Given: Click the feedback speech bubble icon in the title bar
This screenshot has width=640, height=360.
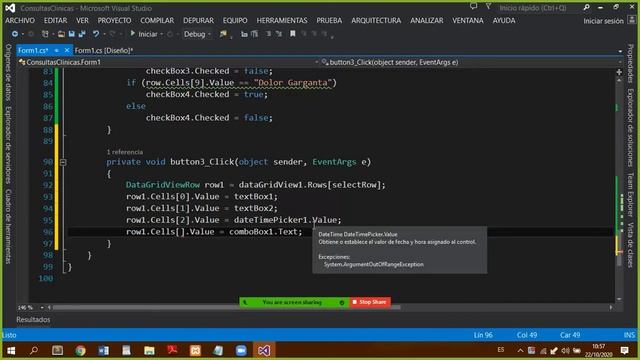Looking at the screenshot, I should (x=473, y=7).
